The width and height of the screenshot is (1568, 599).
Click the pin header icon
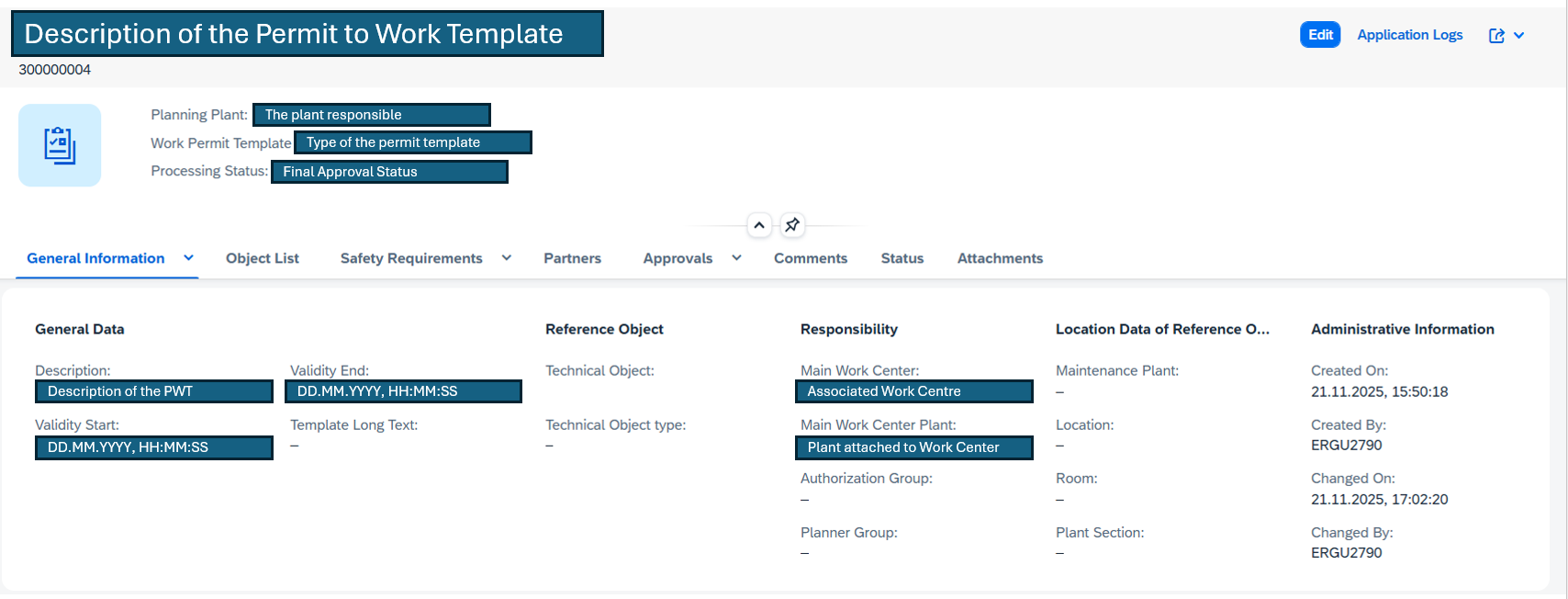click(x=792, y=225)
